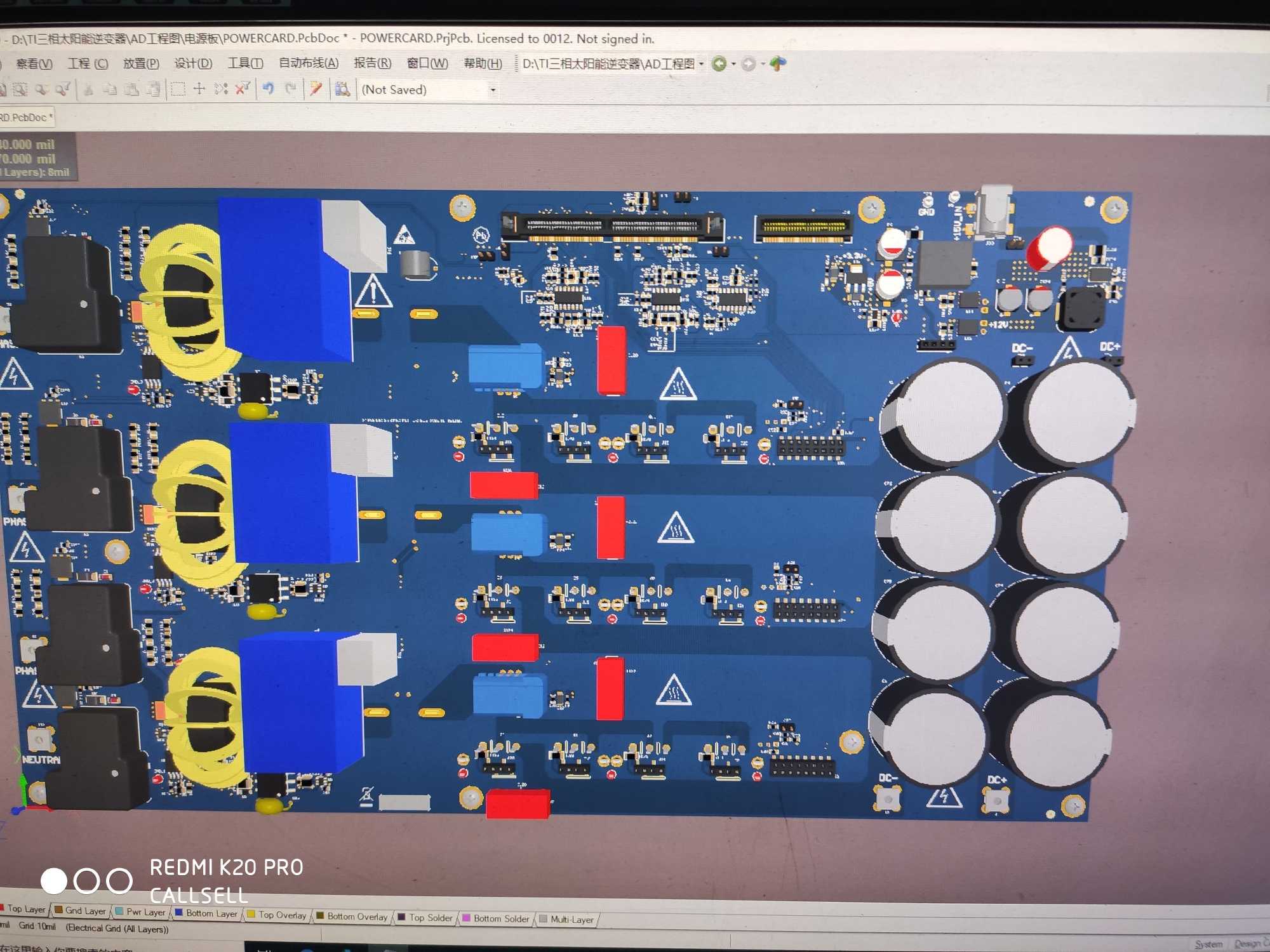Open the 设计(D) Design menu
The image size is (1270, 952).
click(193, 63)
